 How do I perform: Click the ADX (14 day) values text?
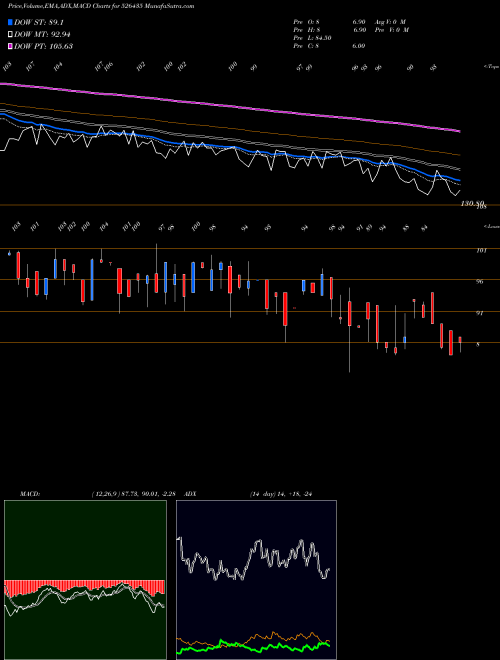coord(281,494)
